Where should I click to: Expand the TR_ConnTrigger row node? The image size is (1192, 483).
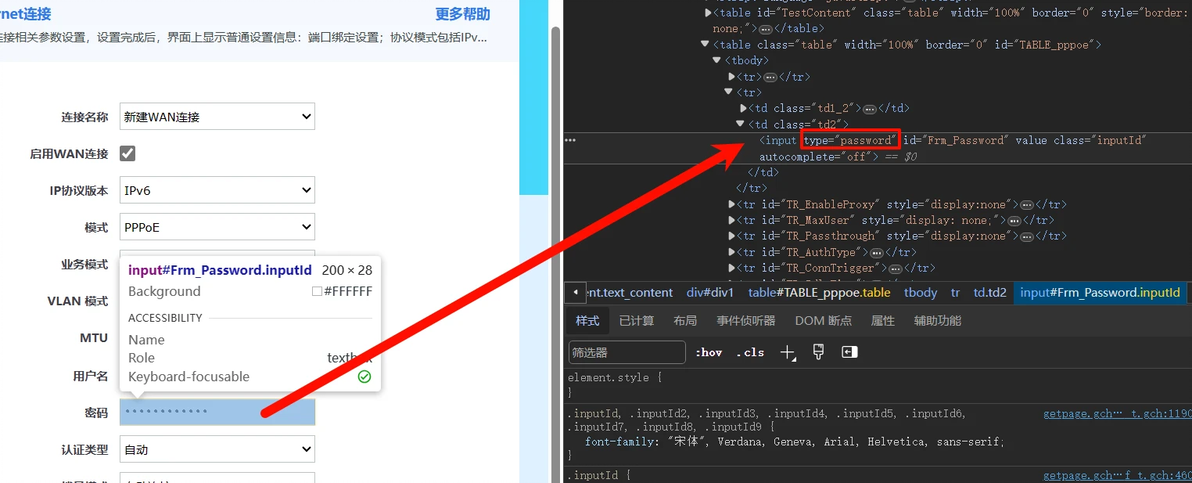pyautogui.click(x=732, y=269)
